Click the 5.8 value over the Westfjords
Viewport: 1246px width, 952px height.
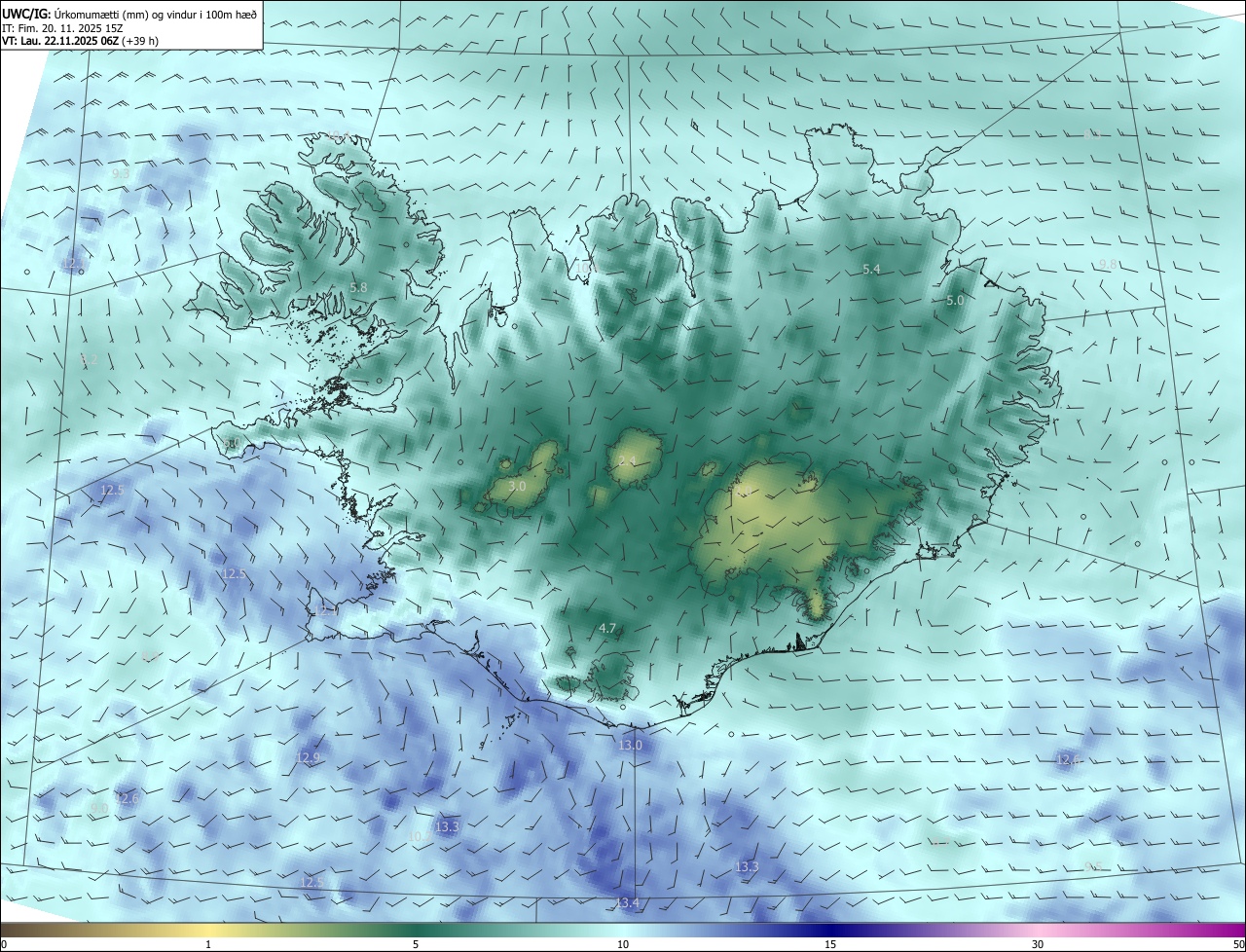pyautogui.click(x=358, y=288)
